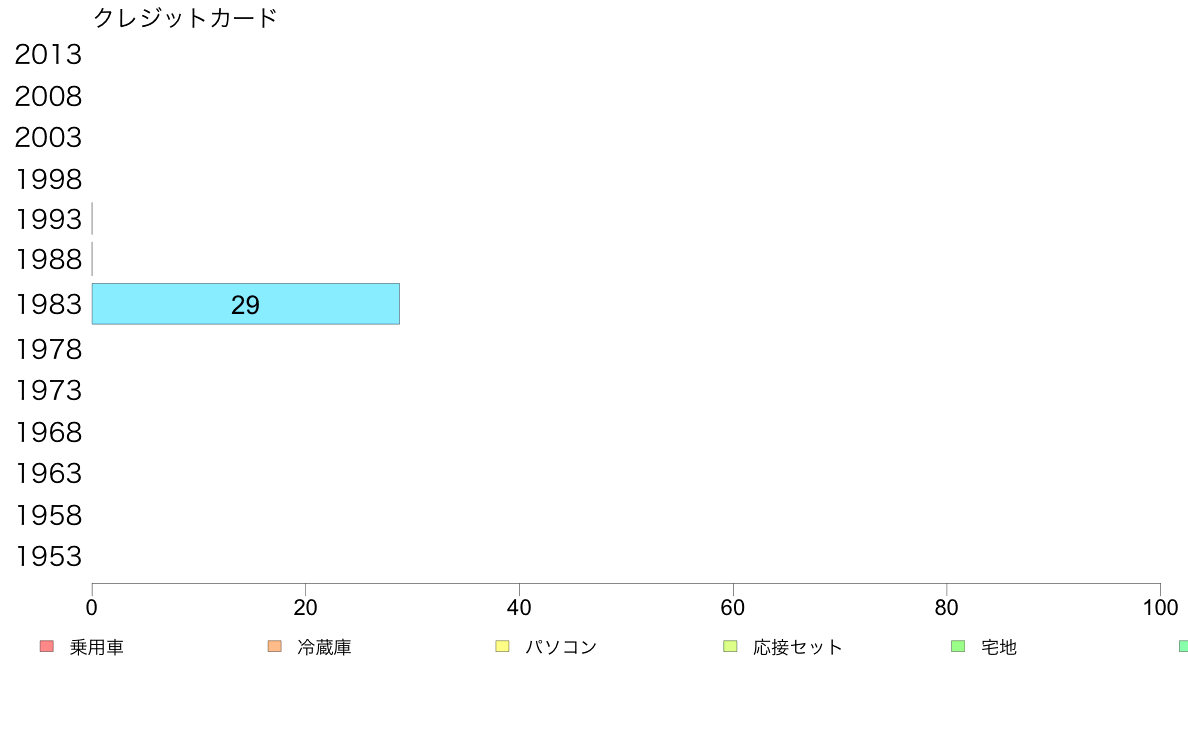Click the cyan 1983 bar showing 29
This screenshot has height=736, width=1188.
245,304
